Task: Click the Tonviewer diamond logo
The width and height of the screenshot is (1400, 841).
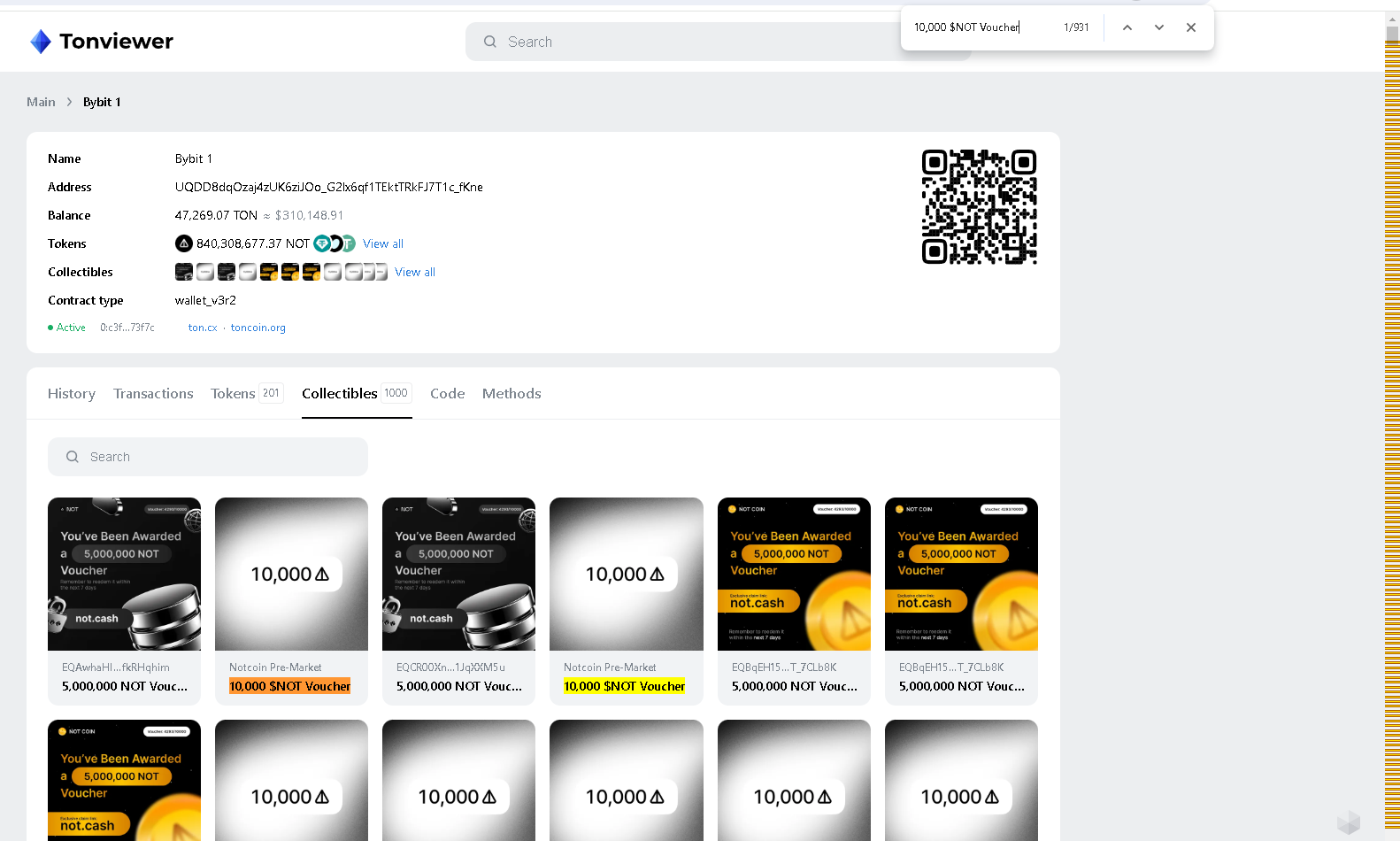Action: [41, 42]
